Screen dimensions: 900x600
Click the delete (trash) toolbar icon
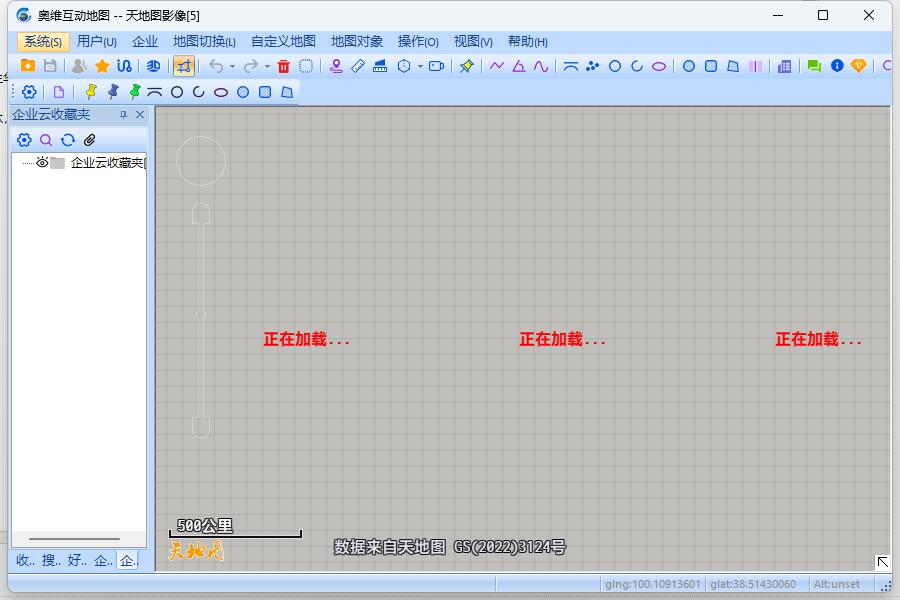(x=285, y=66)
